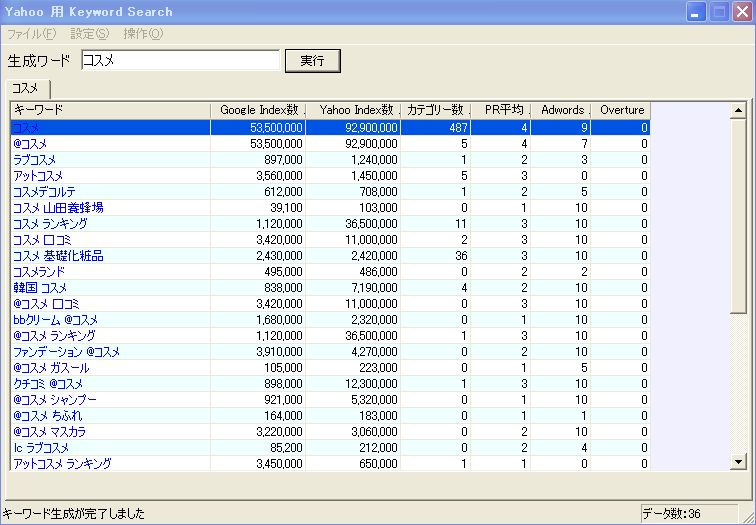
Task: Sort by Overture column header
Action: point(621,110)
